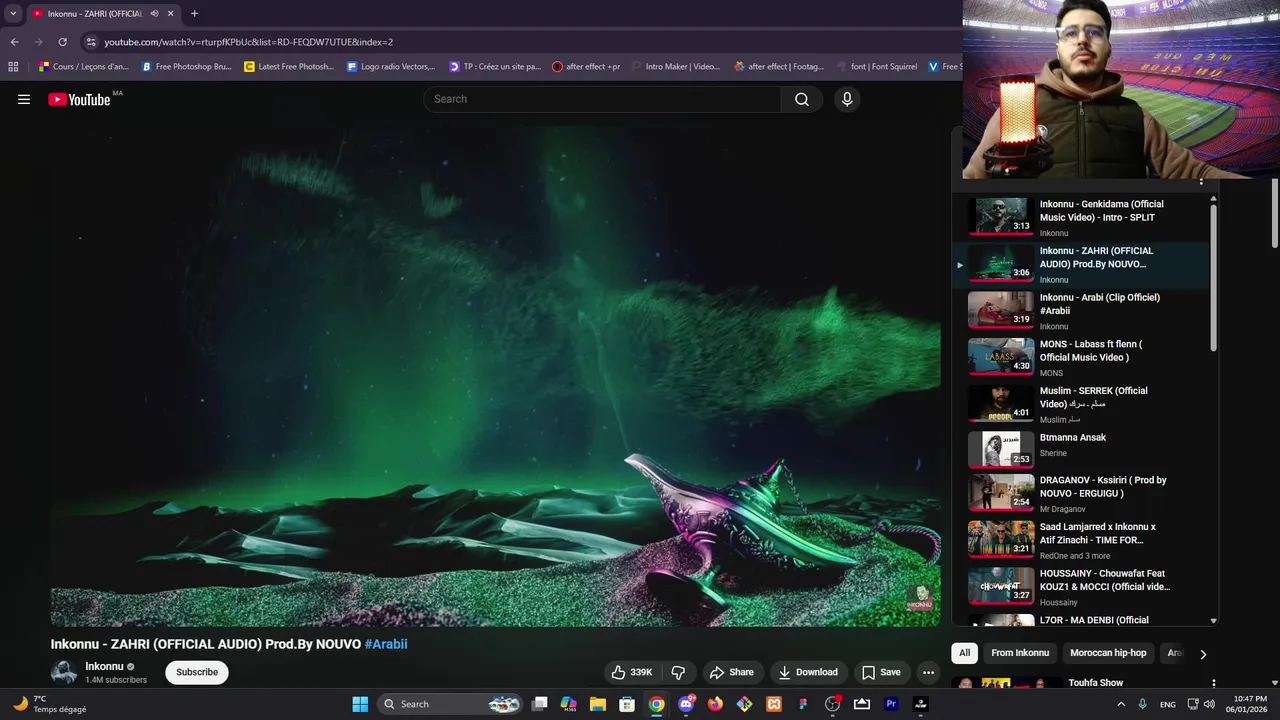Save the video to a playlist

881,672
